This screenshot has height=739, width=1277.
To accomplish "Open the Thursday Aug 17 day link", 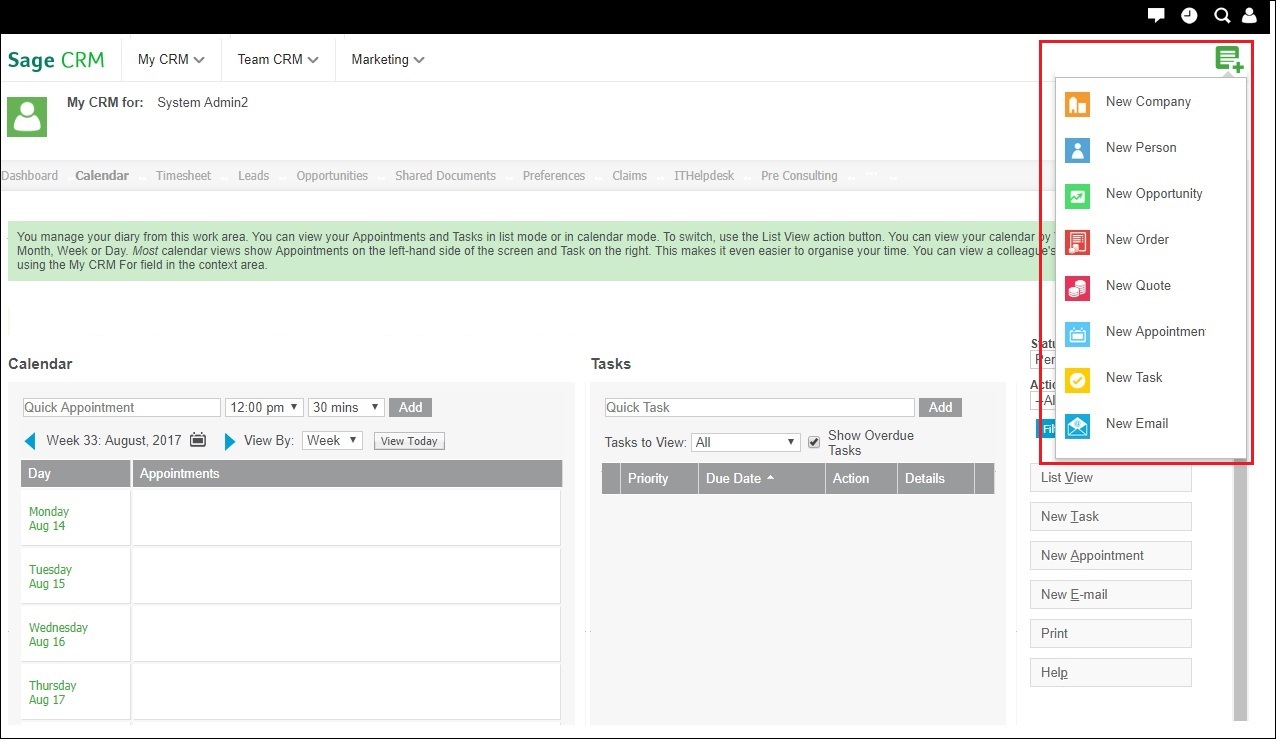I will (x=52, y=693).
